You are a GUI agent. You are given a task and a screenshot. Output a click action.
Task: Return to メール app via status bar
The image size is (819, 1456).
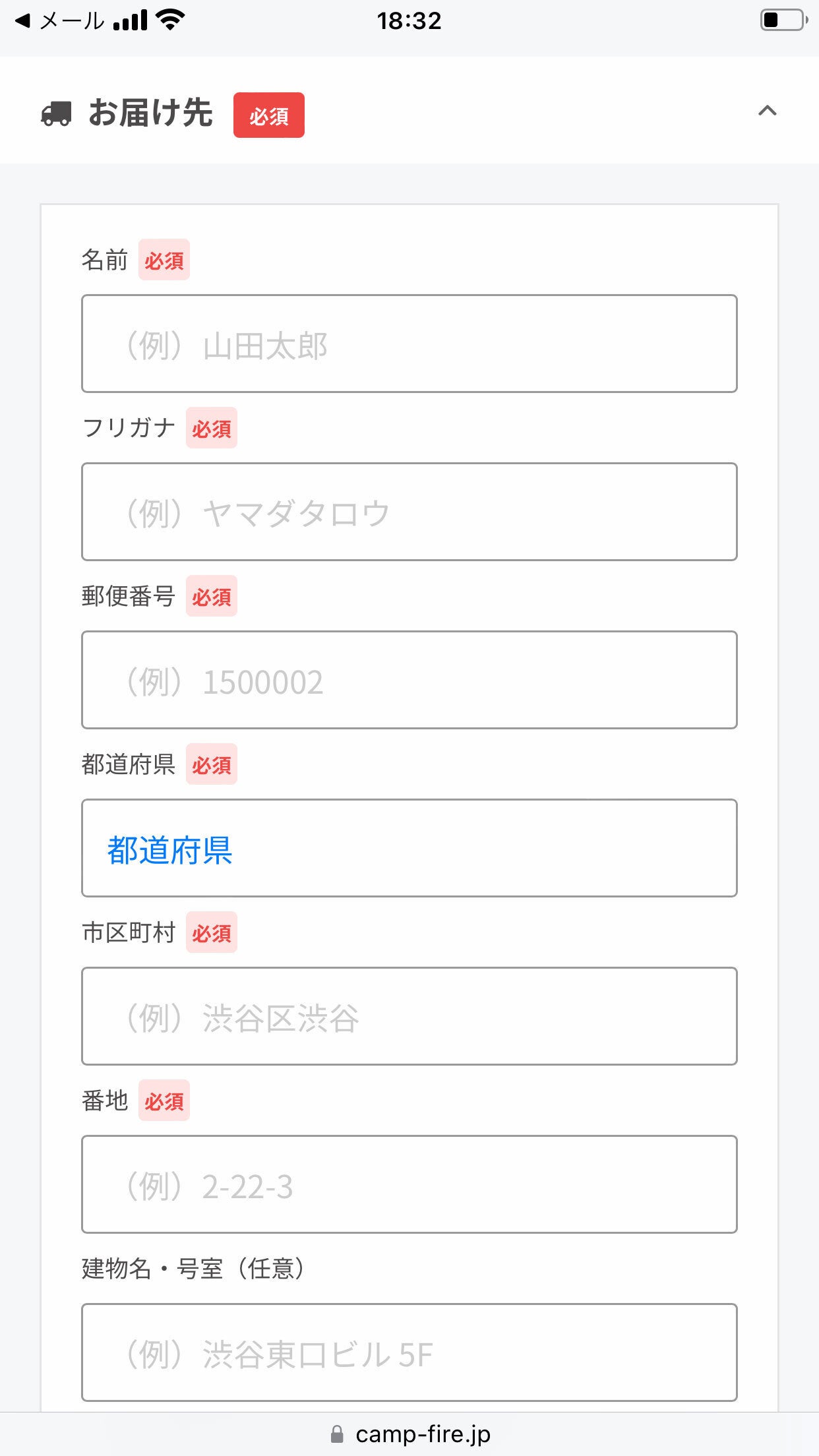(71, 21)
